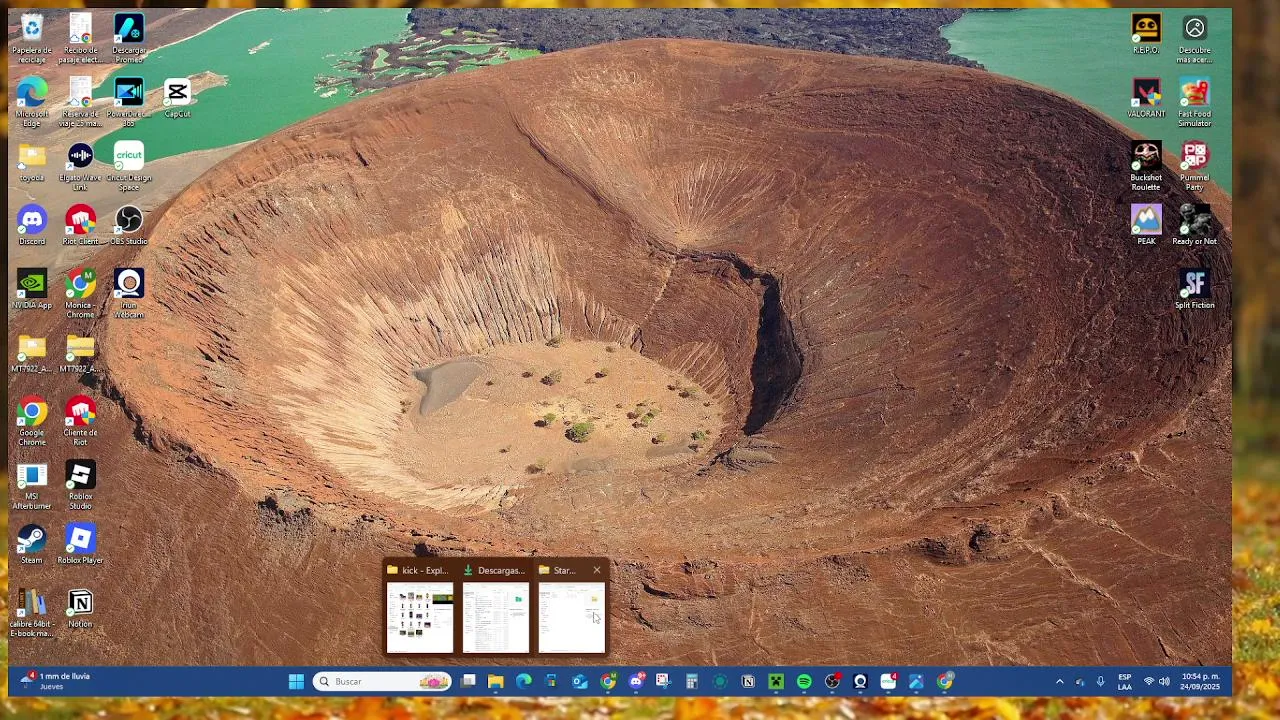The image size is (1280, 720).
Task: Select the Discord desktop icon
Action: 31,227
